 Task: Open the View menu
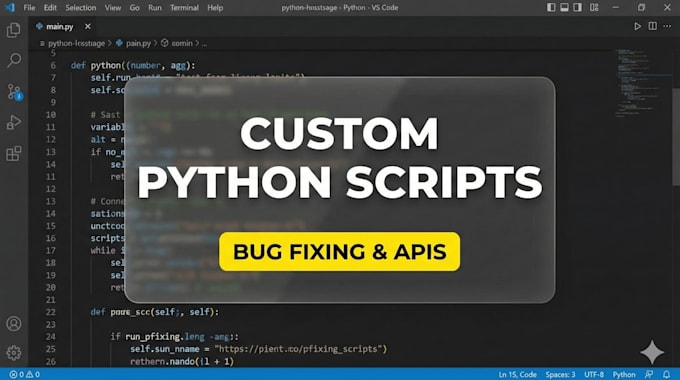(113, 8)
